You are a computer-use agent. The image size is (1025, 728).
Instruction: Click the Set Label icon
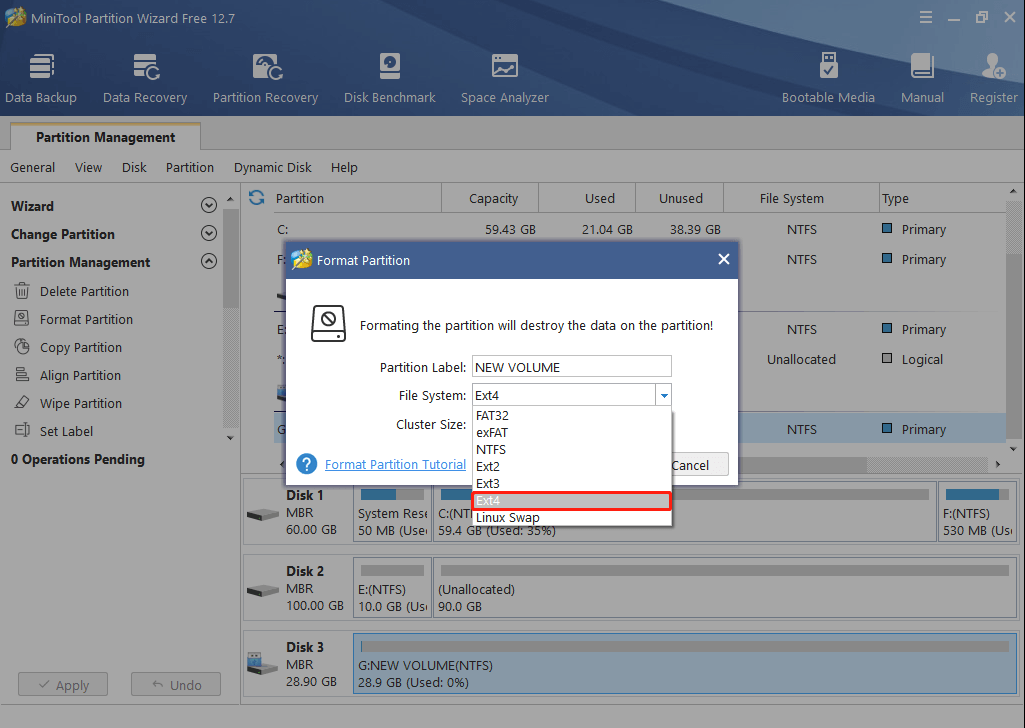point(22,430)
